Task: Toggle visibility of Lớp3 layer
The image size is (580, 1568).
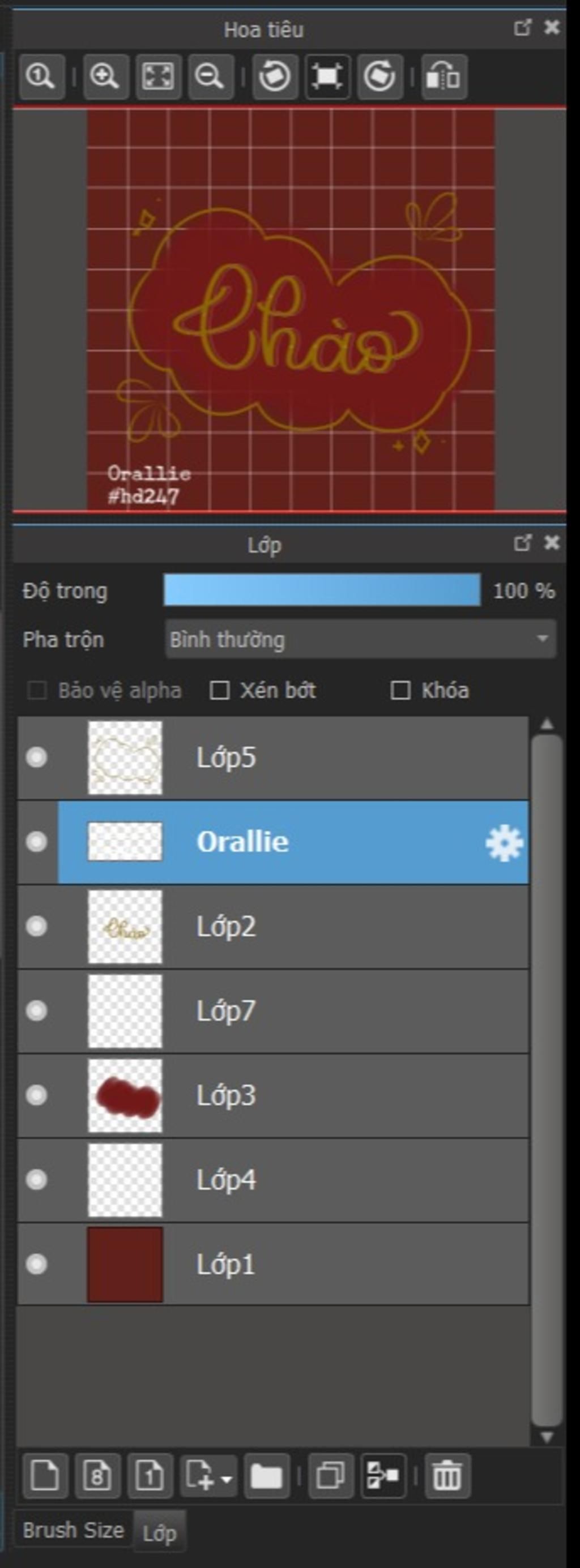Action: tap(37, 1096)
